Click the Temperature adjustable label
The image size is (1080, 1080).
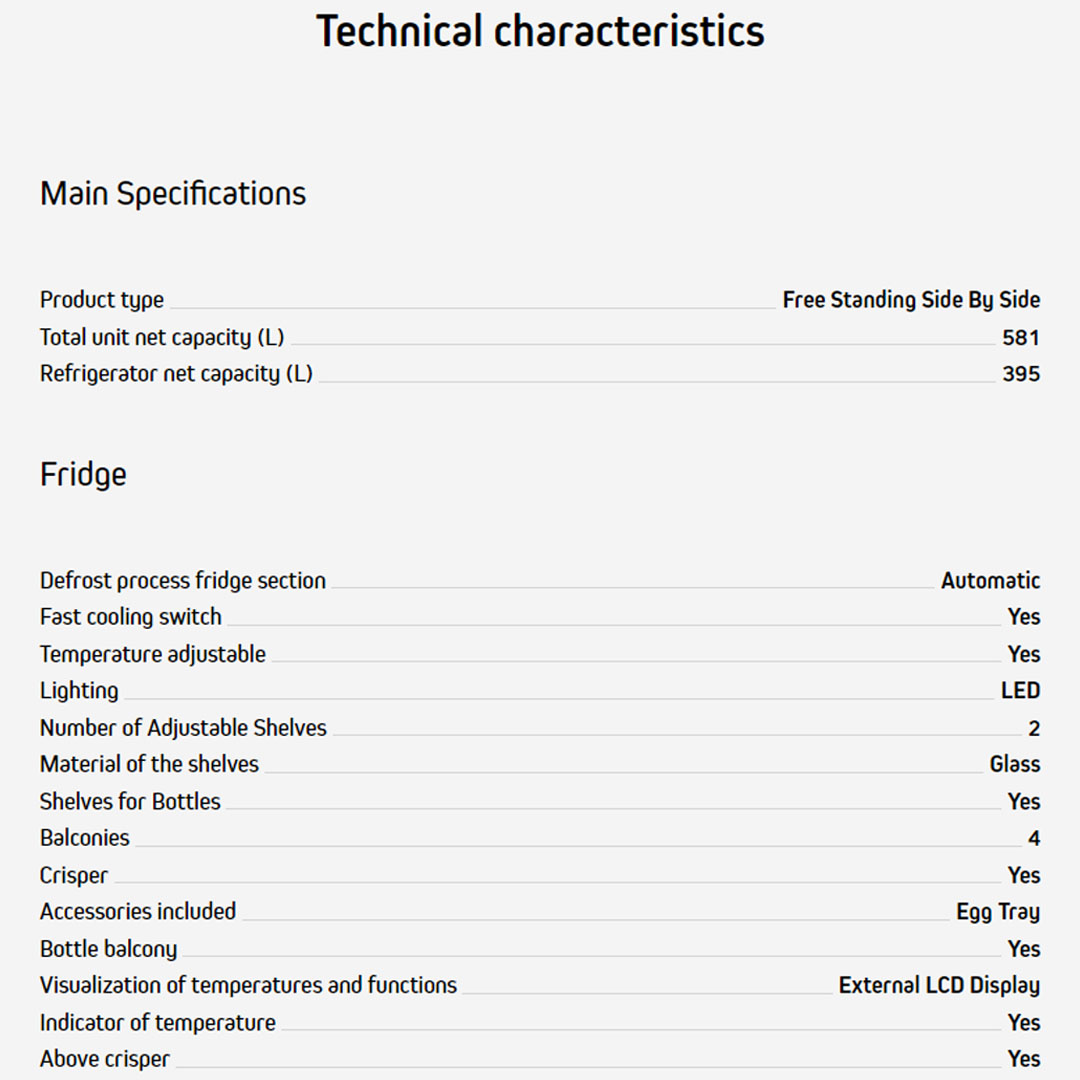(153, 654)
